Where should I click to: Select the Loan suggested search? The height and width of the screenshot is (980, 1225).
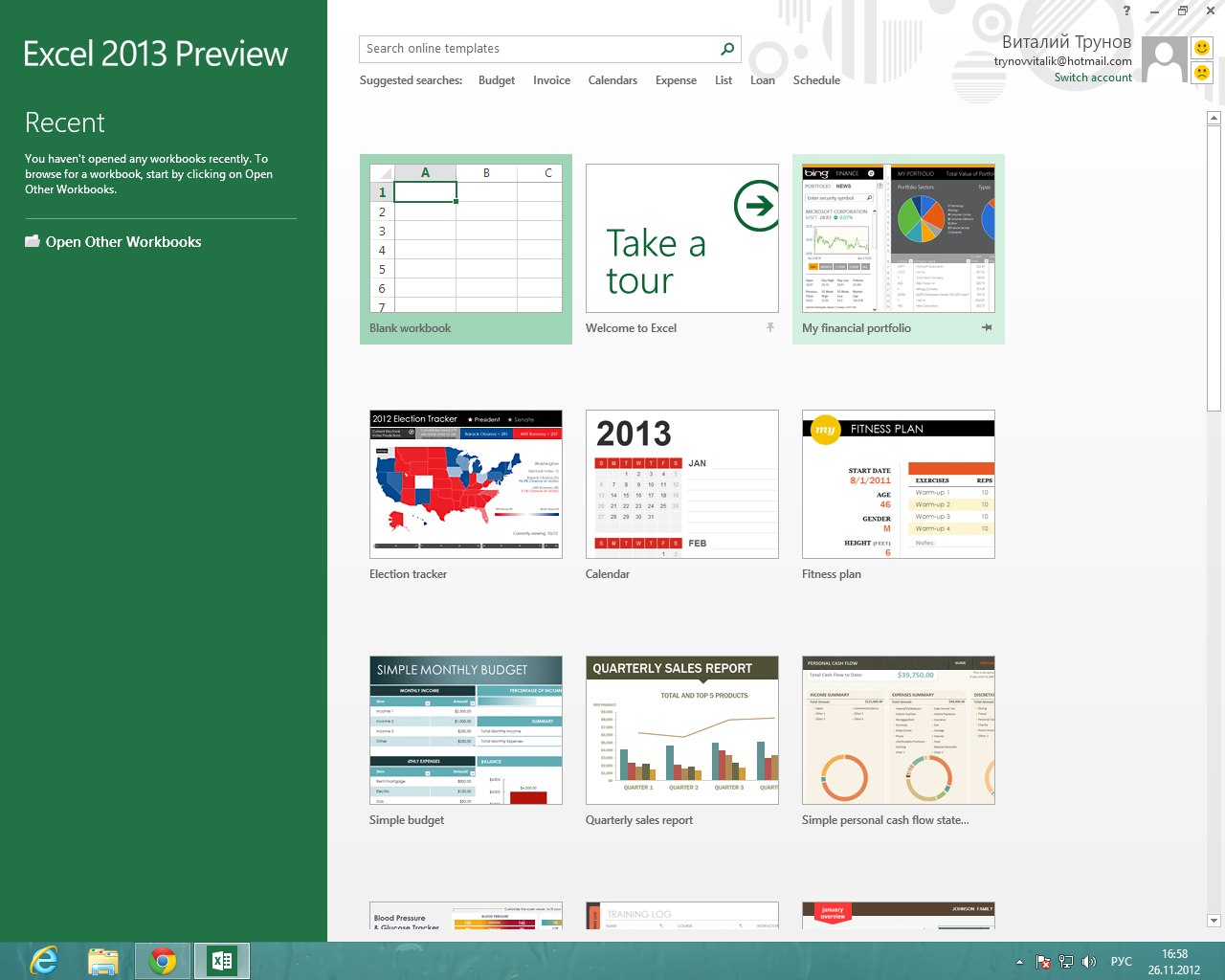coord(763,80)
